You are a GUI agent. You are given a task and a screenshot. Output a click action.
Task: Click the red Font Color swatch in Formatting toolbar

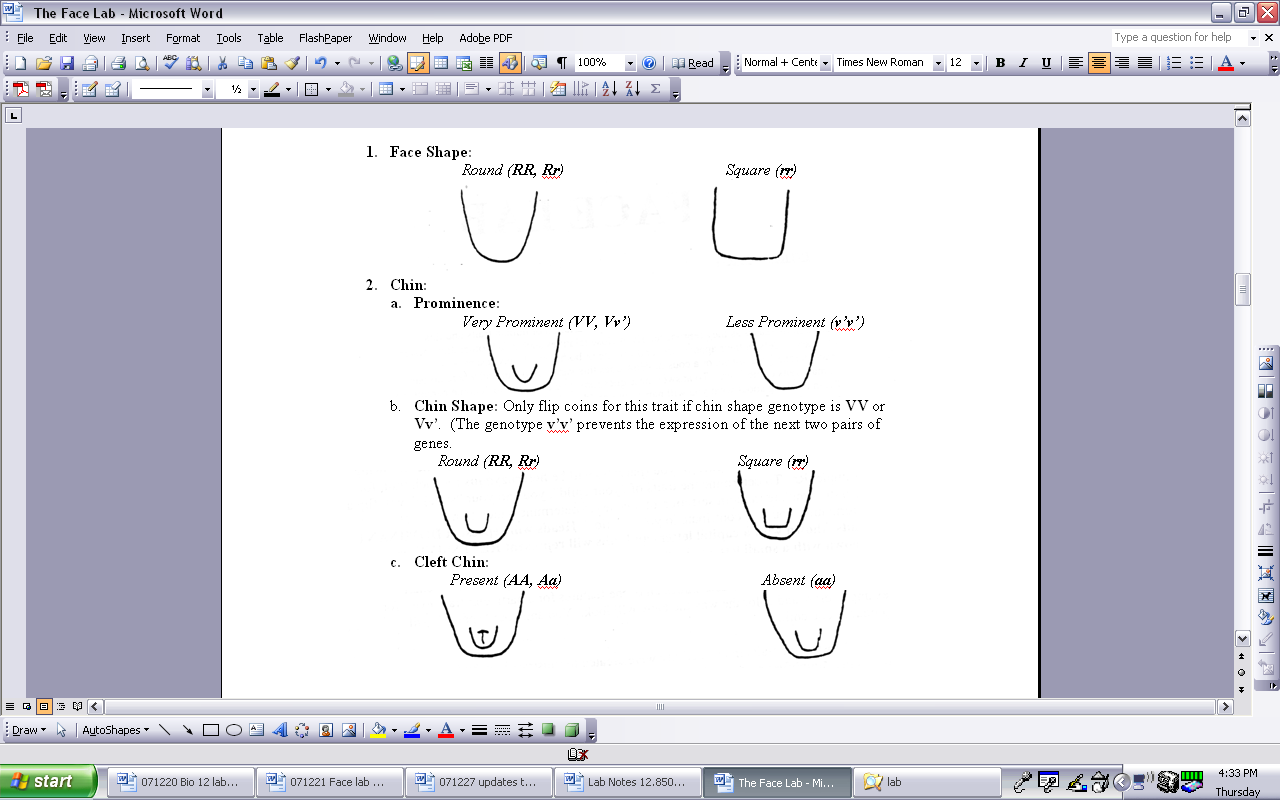1226,63
